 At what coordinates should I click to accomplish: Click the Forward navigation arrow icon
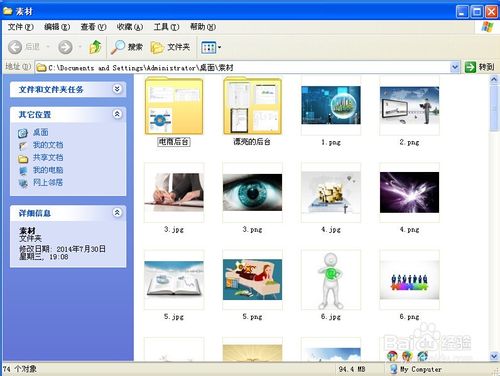click(x=65, y=47)
